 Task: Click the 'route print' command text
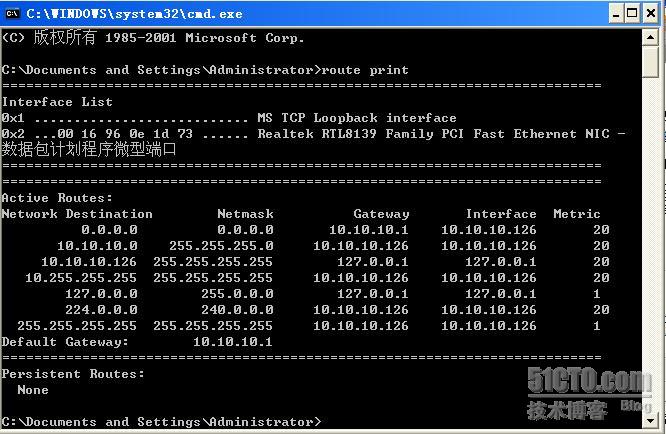click(365, 70)
